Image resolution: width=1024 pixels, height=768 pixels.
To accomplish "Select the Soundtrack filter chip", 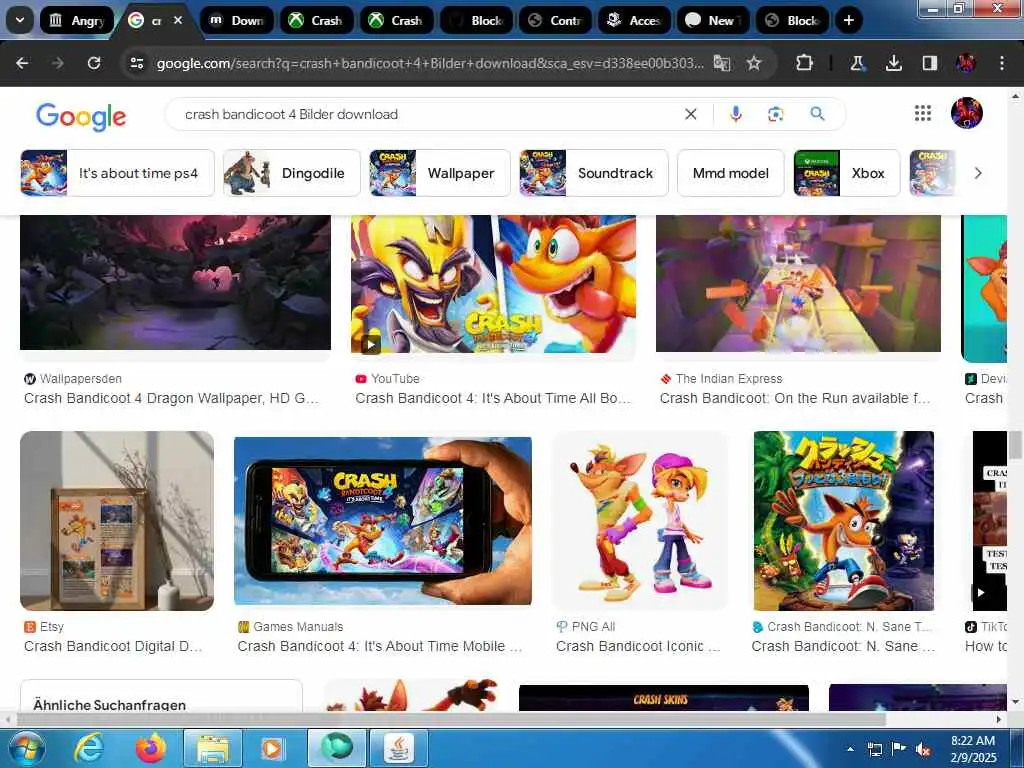I will pyautogui.click(x=594, y=173).
